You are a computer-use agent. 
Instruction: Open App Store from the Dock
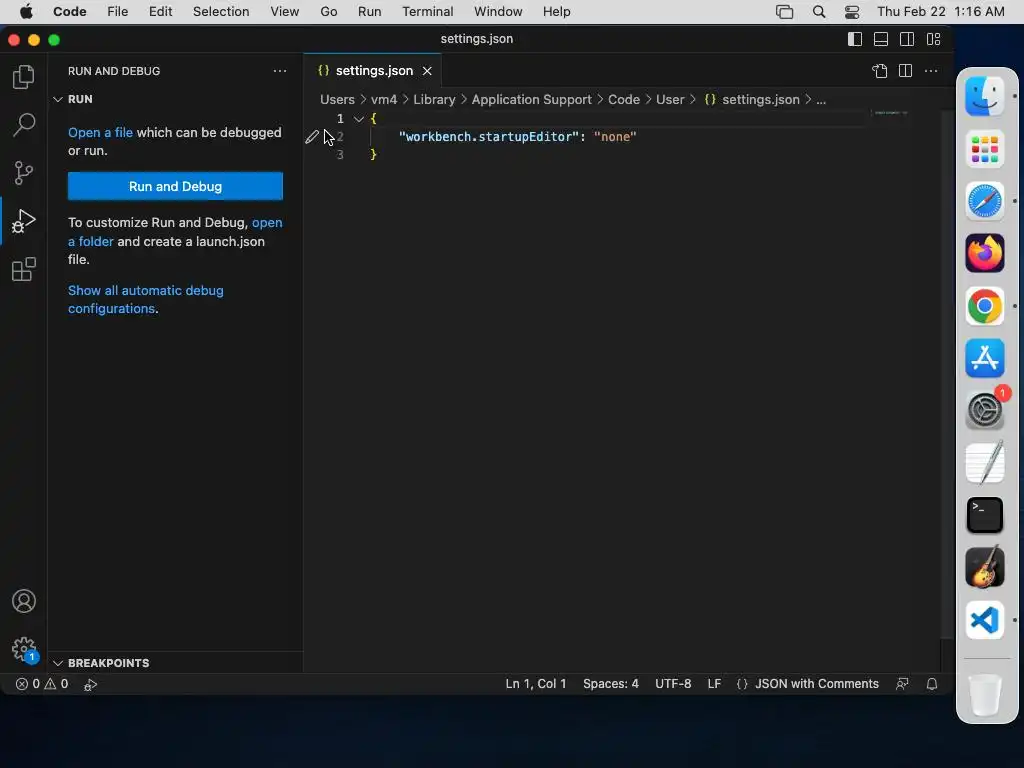pyautogui.click(x=984, y=358)
